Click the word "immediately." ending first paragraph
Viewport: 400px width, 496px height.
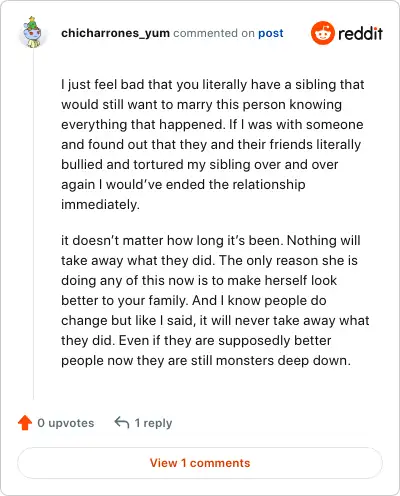pyautogui.click(x=100, y=204)
